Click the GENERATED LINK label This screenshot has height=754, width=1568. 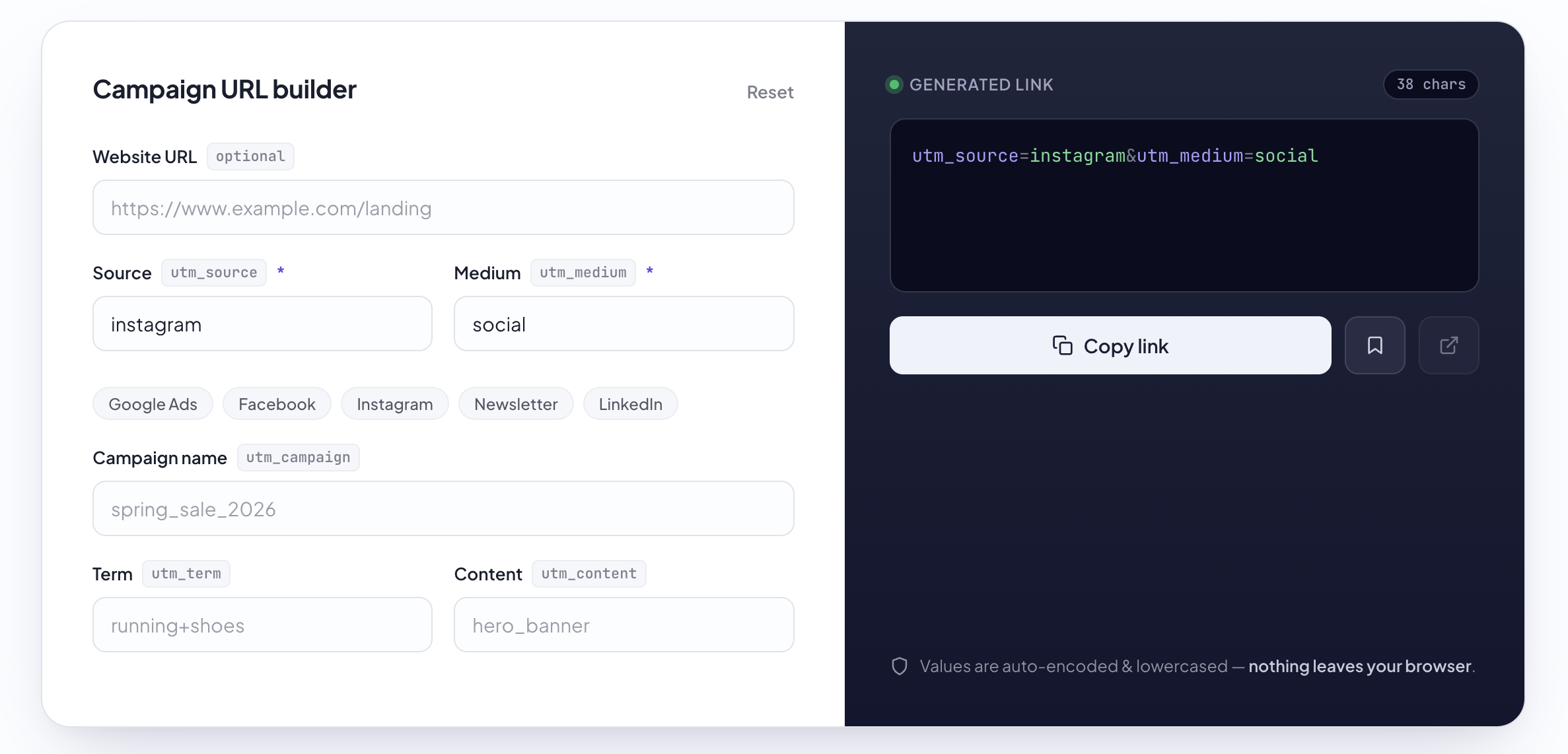[981, 85]
